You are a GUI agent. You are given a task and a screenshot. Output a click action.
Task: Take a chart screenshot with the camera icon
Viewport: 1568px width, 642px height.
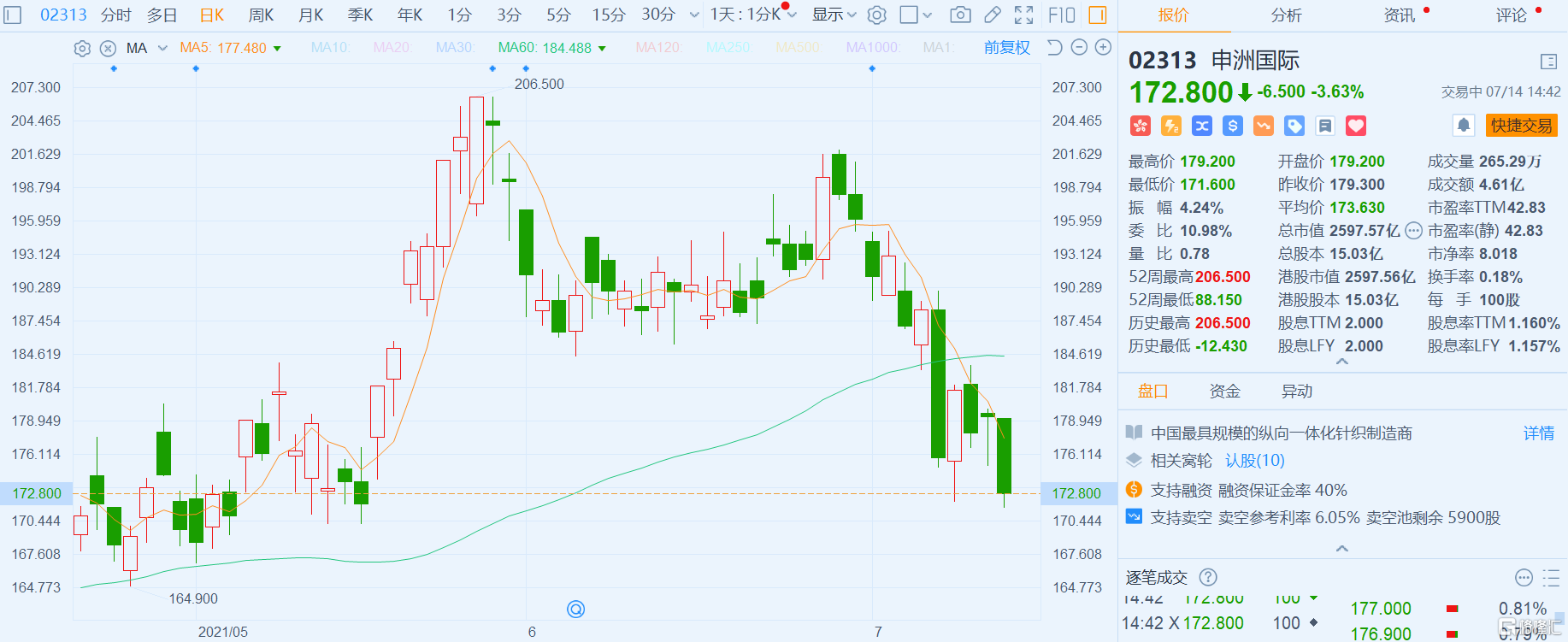(960, 15)
